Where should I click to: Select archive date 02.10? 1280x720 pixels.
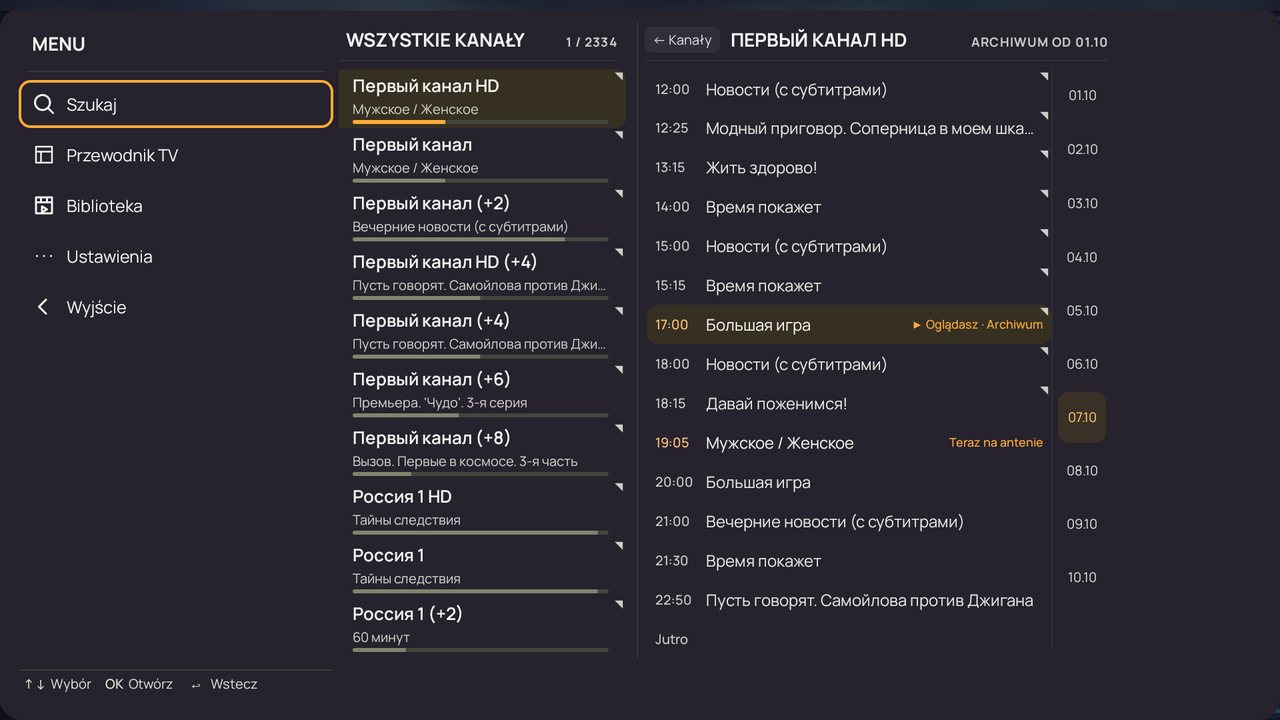[1082, 150]
